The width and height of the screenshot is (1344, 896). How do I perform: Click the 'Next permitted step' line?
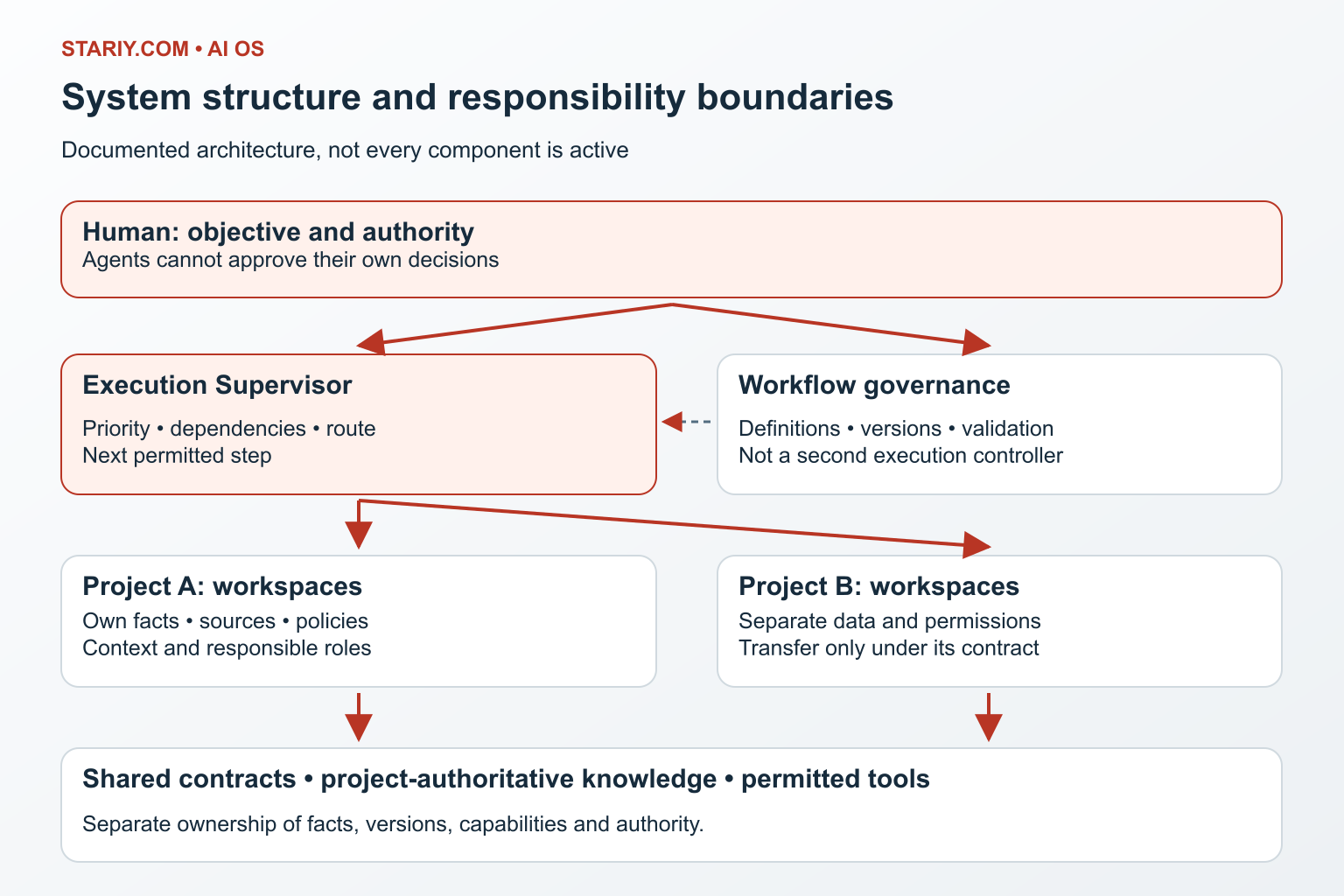tap(177, 456)
